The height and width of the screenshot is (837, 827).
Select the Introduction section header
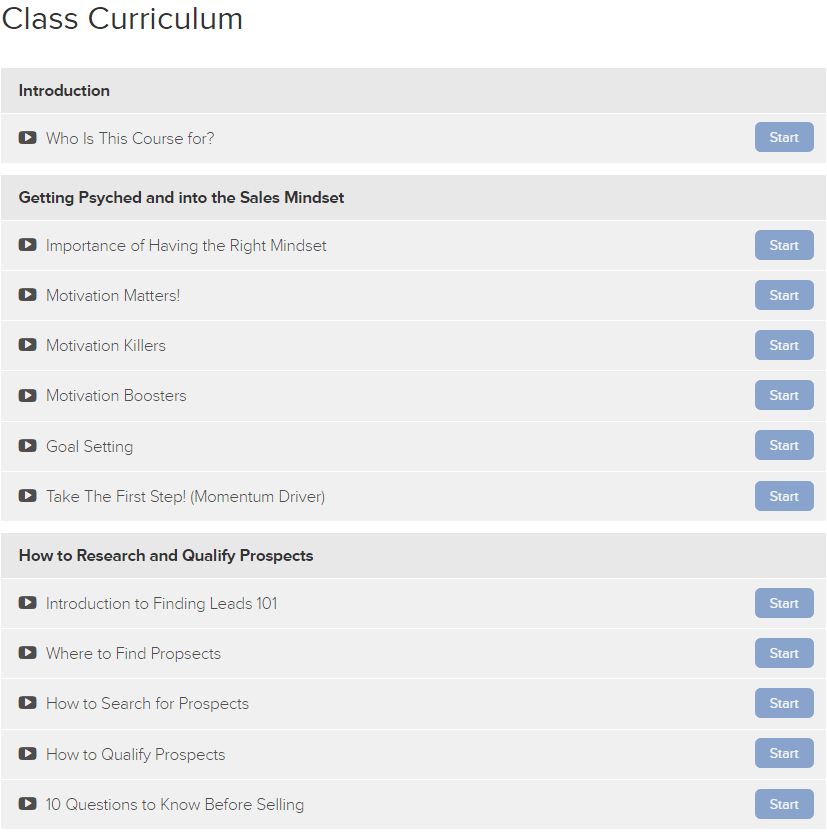(x=413, y=91)
